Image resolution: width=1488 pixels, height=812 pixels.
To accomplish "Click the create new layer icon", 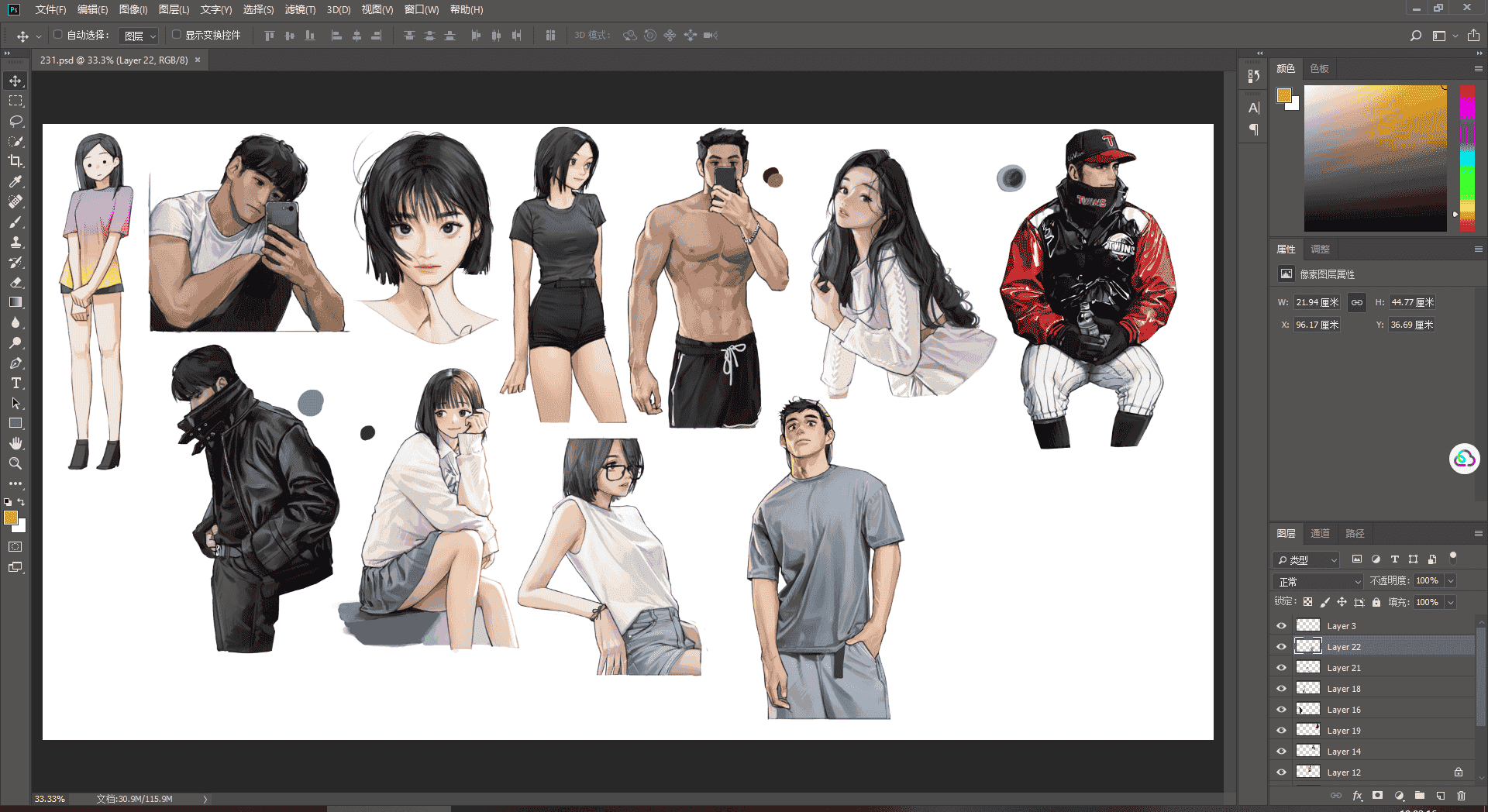I will [x=1441, y=796].
